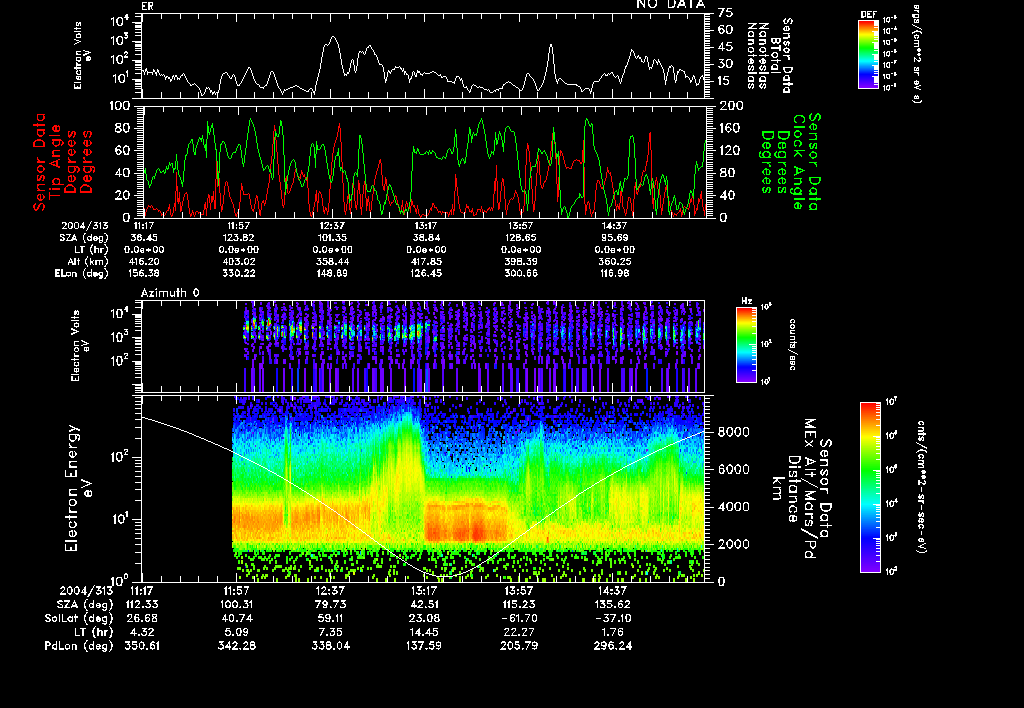Click the ELon value 330.22

tap(238, 274)
